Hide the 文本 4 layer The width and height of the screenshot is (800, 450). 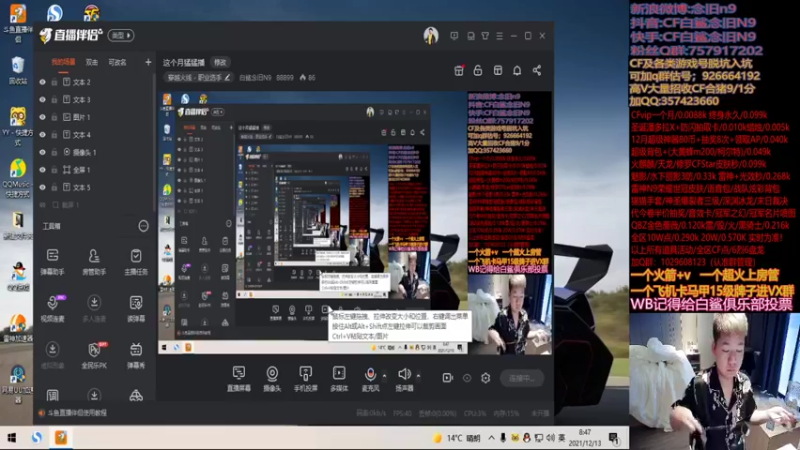[42, 135]
